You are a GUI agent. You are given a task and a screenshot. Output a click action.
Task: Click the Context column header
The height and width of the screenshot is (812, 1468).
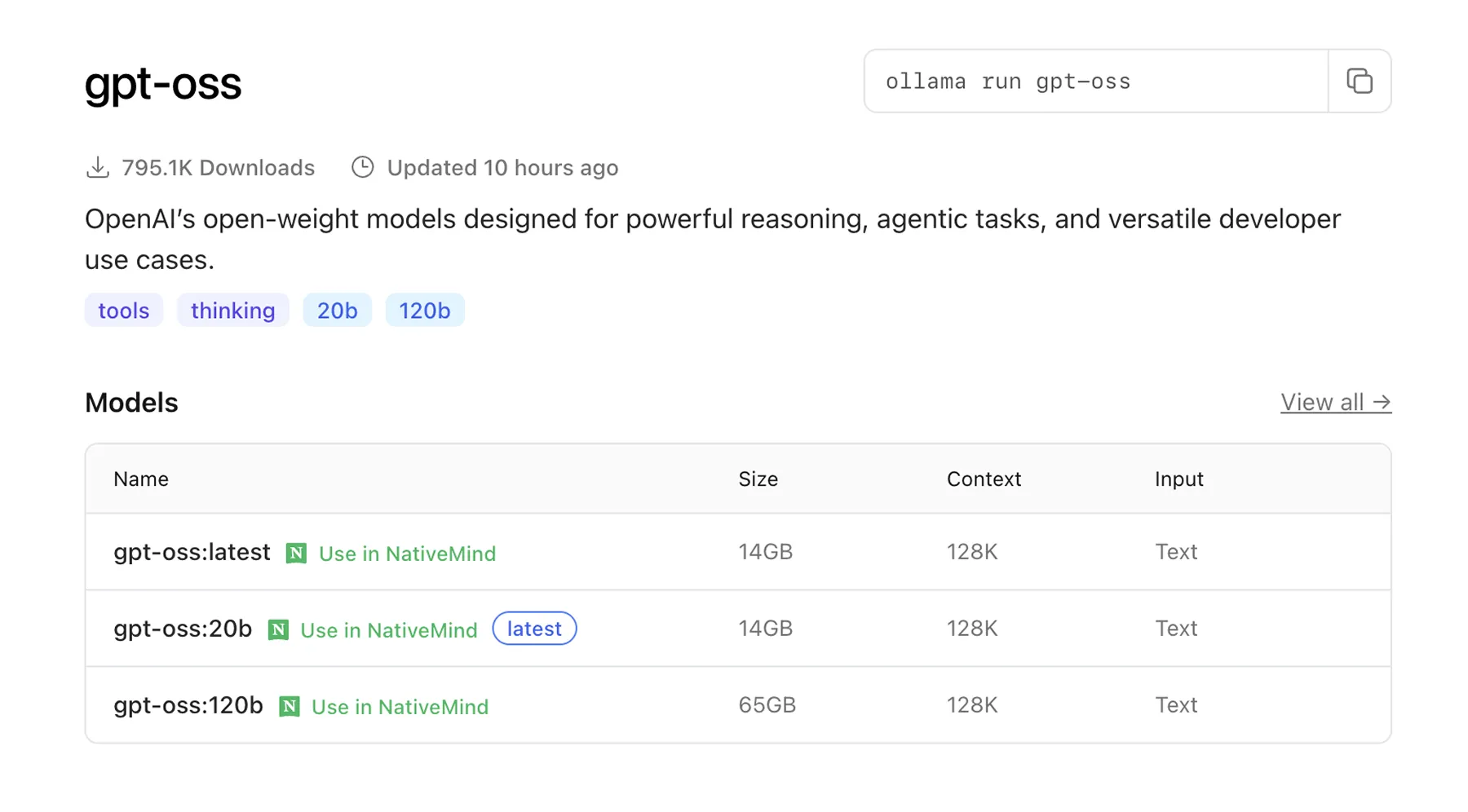pos(984,479)
